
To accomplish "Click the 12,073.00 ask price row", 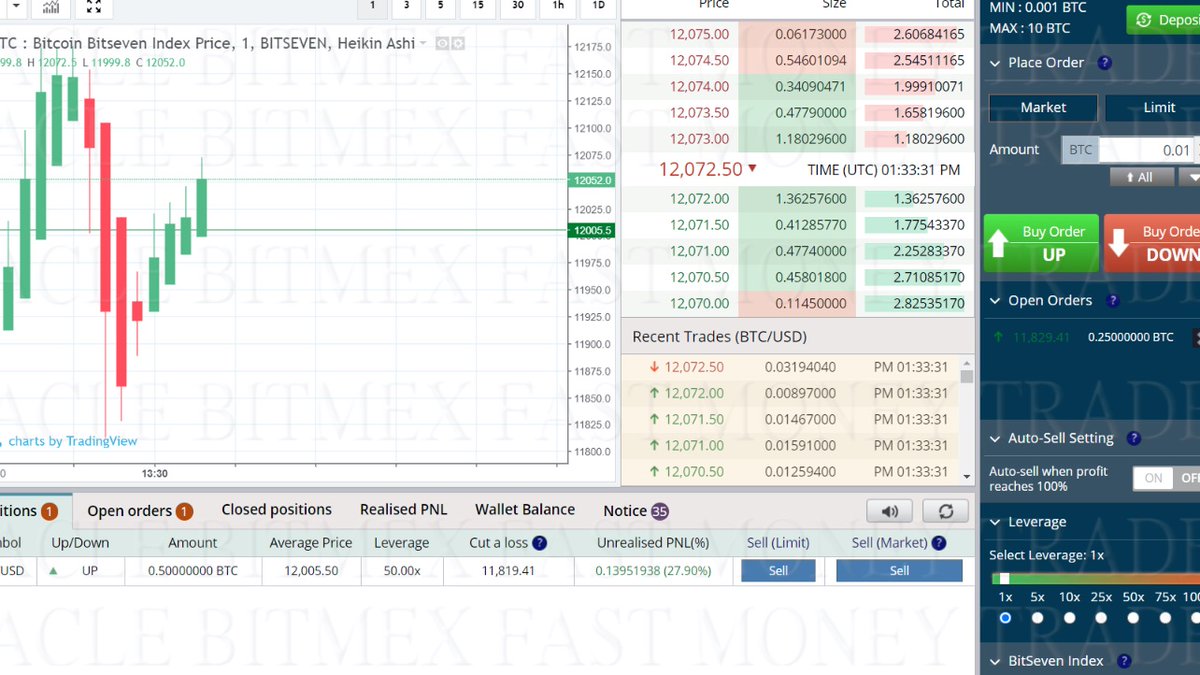I will pos(797,139).
